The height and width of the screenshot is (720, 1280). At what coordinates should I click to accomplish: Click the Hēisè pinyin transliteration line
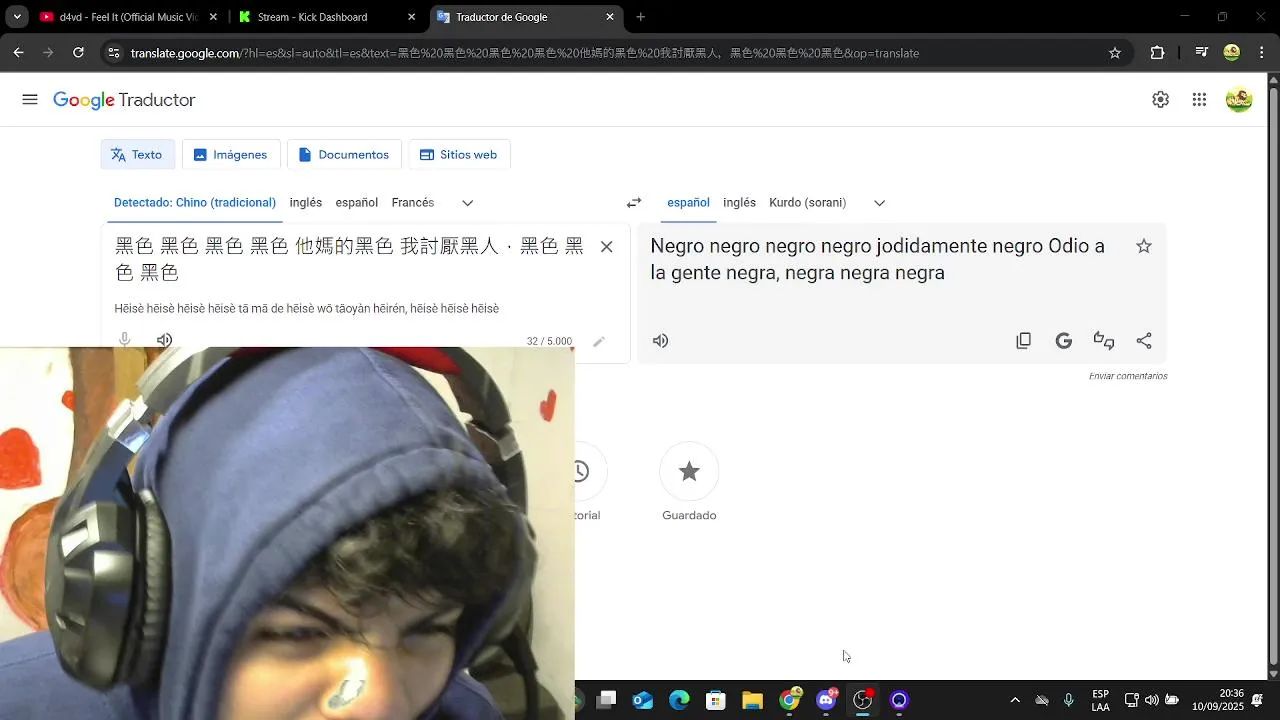tap(306, 309)
